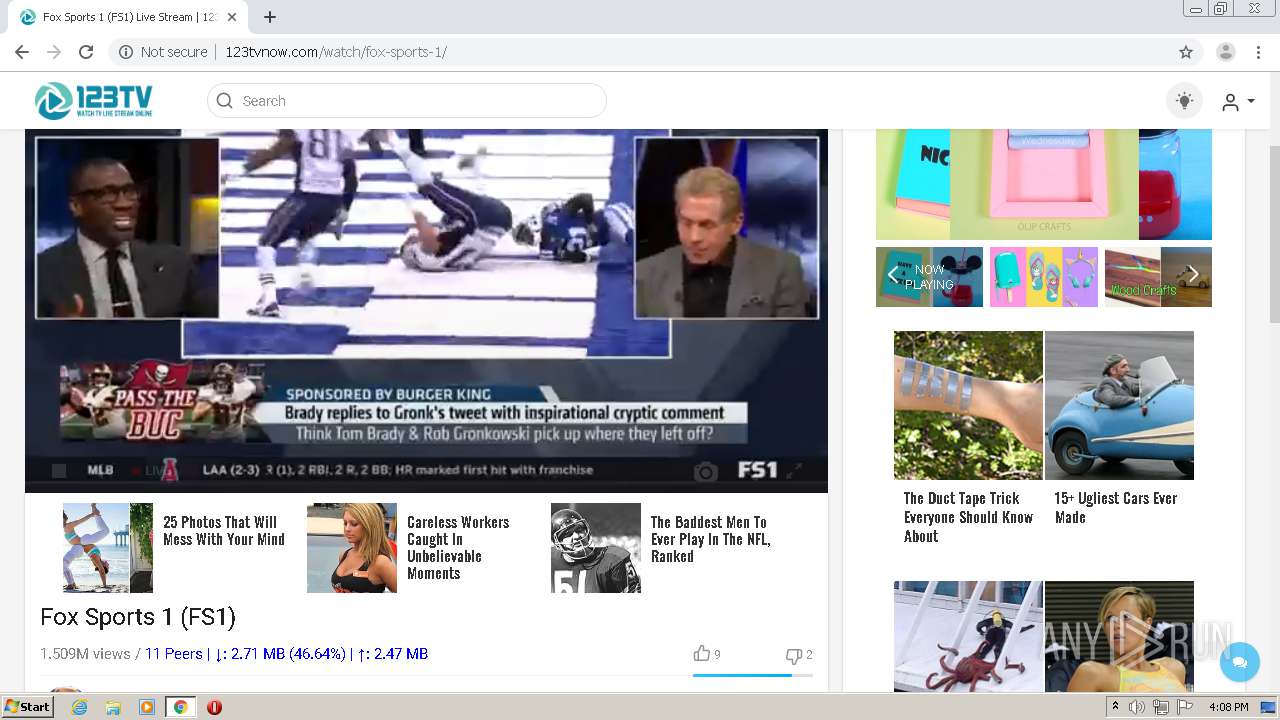This screenshot has height=720, width=1280.
Task: Click the 123TV site logo
Action: 94,100
